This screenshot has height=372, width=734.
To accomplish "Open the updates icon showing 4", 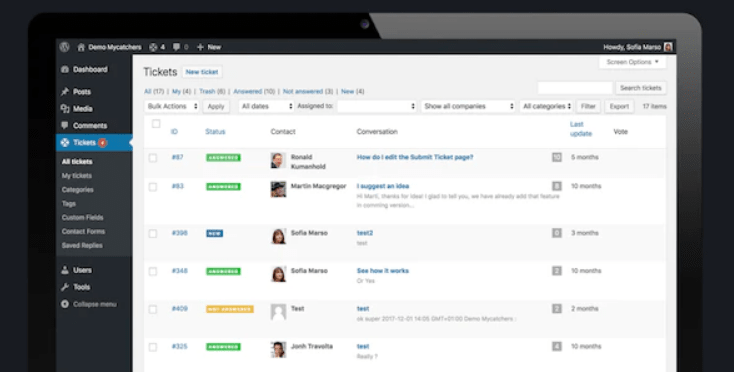I will coord(153,47).
